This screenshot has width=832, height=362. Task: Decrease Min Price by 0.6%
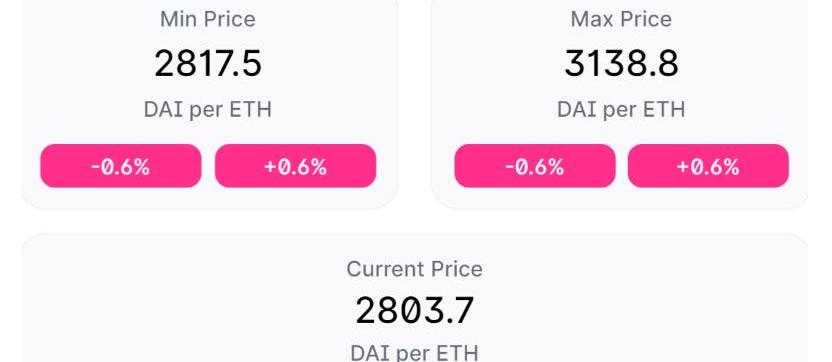[x=121, y=166]
